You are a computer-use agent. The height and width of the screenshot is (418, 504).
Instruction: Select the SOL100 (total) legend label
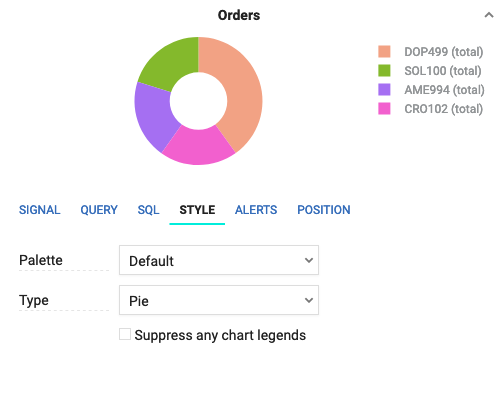pyautogui.click(x=443, y=71)
